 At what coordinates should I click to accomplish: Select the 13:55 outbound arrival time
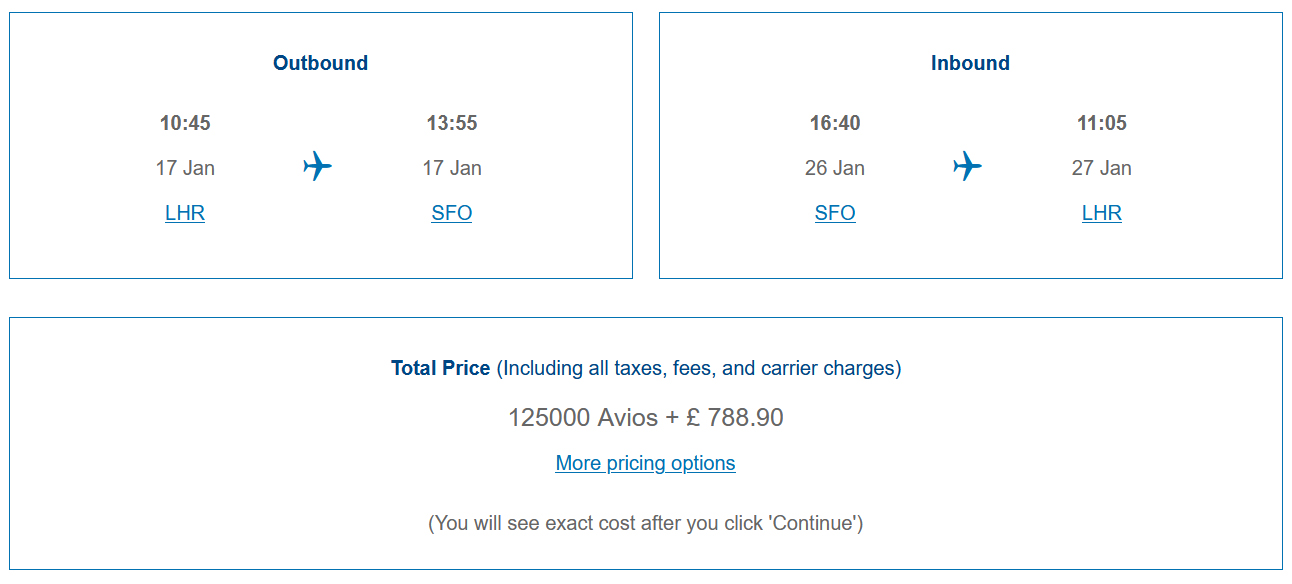click(x=452, y=123)
